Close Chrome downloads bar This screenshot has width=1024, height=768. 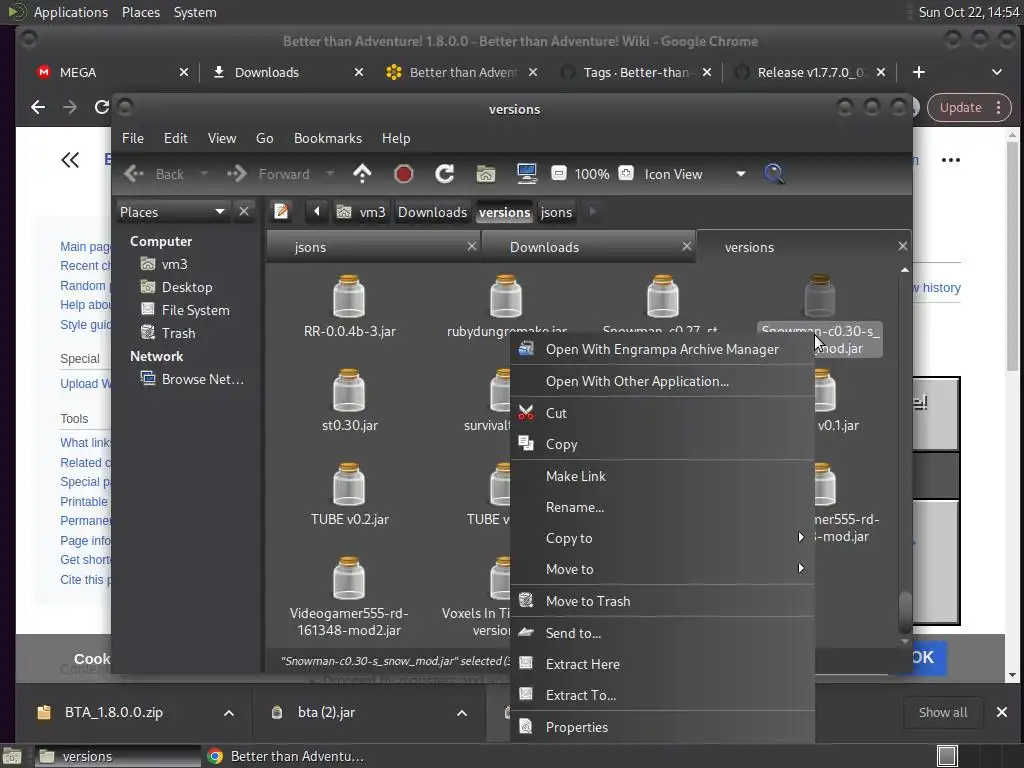point(1002,712)
